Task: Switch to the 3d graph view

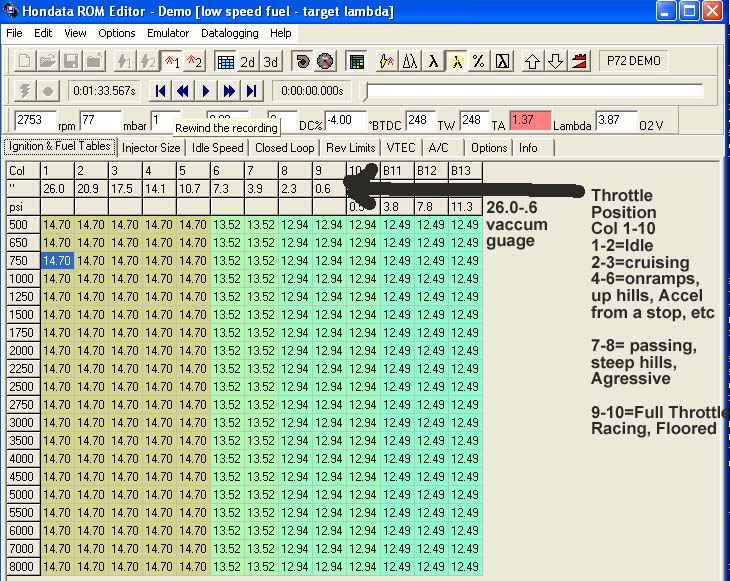Action: (270, 61)
